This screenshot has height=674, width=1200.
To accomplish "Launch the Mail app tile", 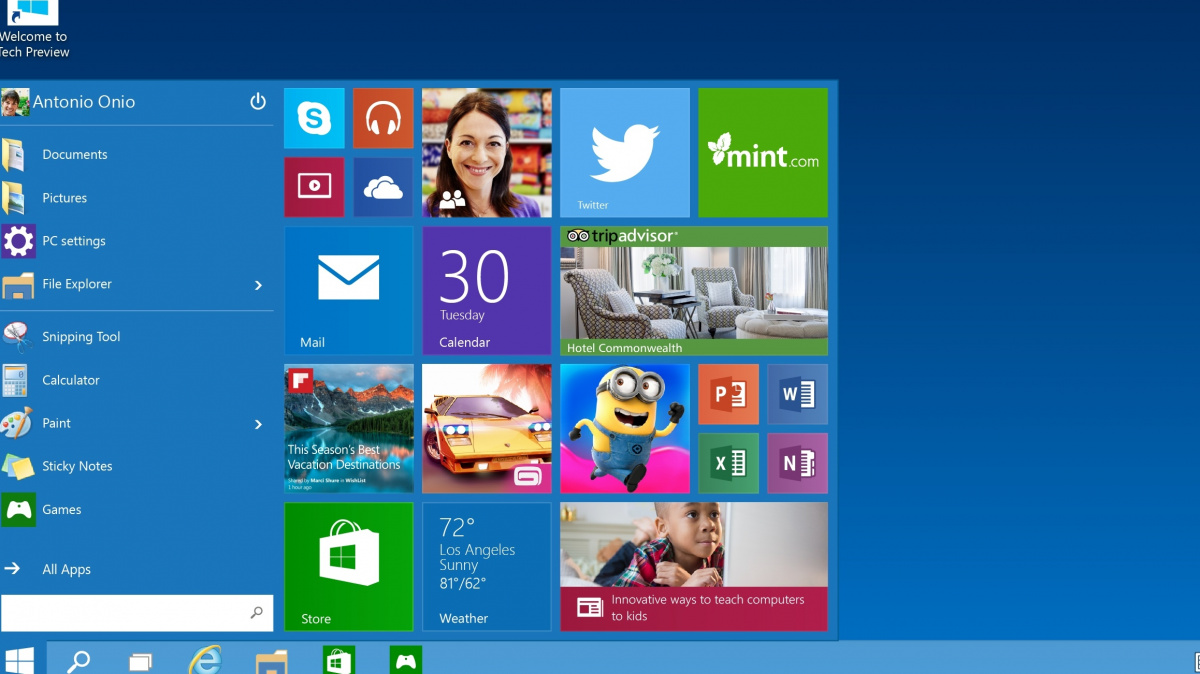I will click(x=348, y=290).
